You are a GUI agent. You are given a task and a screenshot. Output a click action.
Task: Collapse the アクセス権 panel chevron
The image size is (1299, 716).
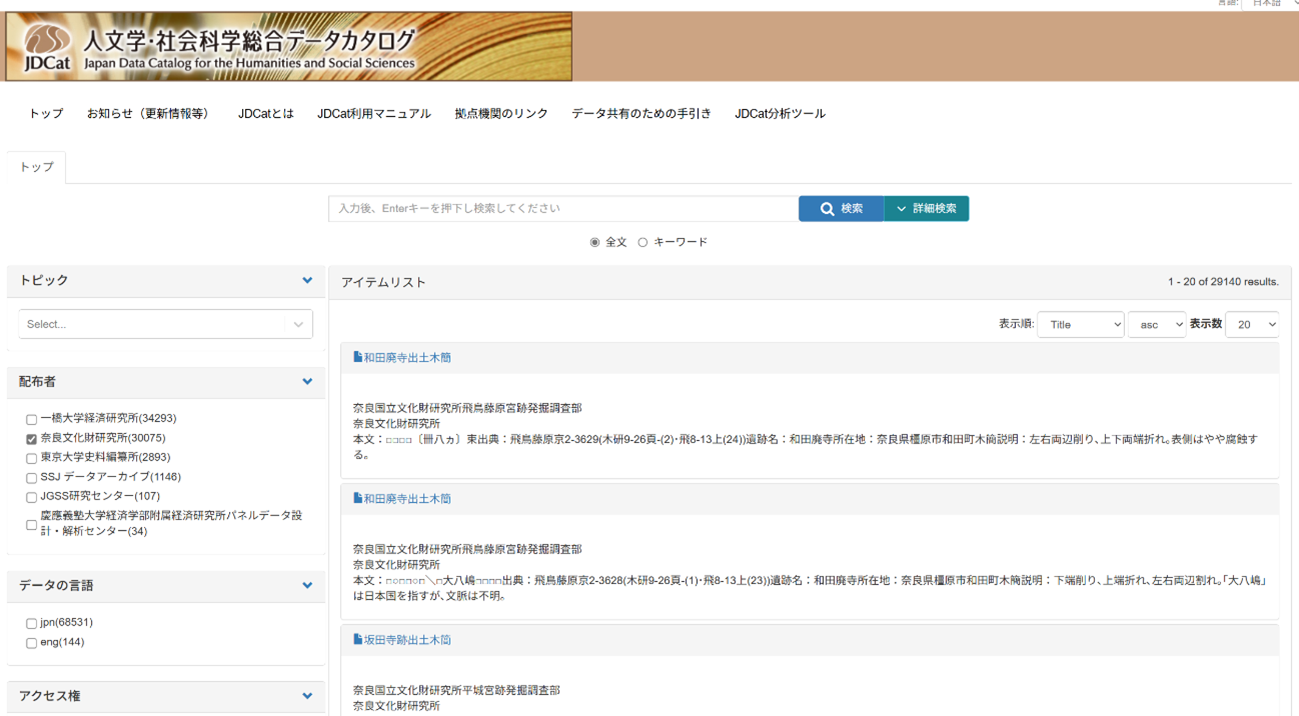307,696
